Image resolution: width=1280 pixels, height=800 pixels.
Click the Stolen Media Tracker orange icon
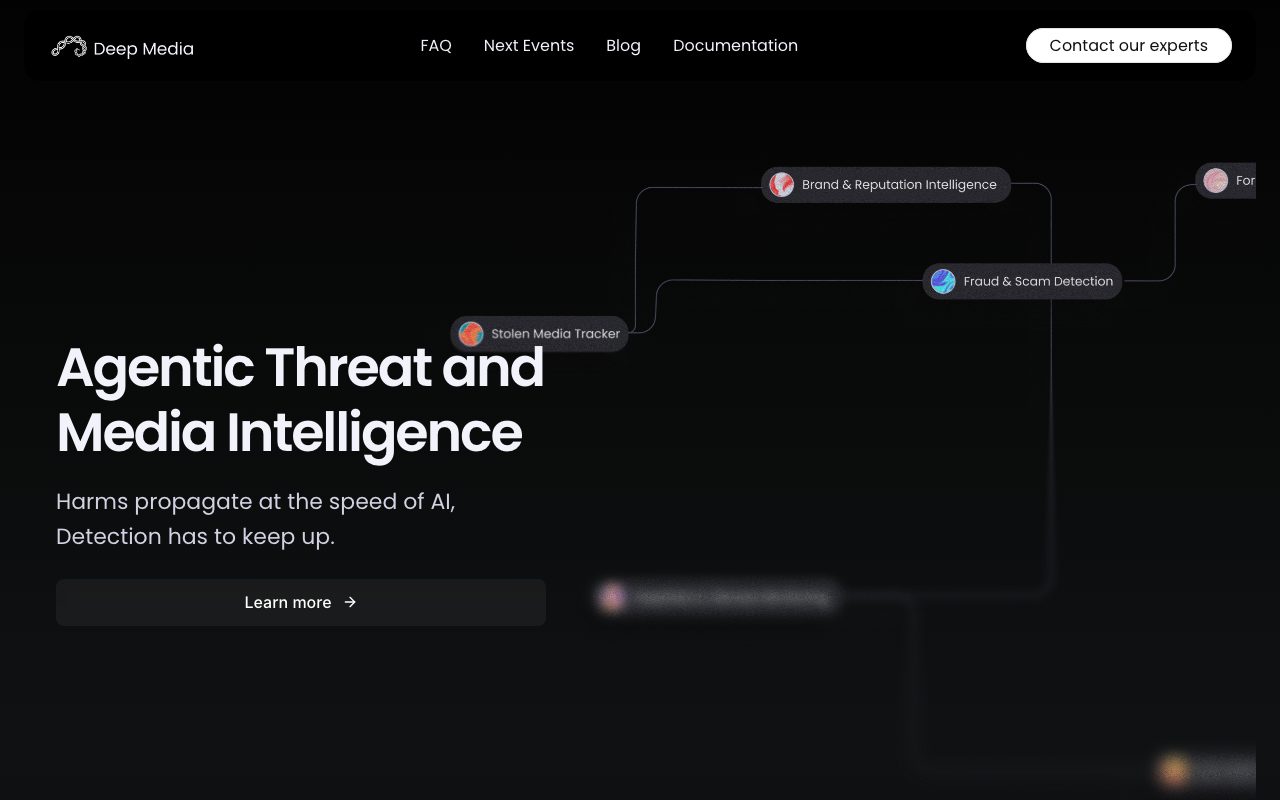coord(471,334)
